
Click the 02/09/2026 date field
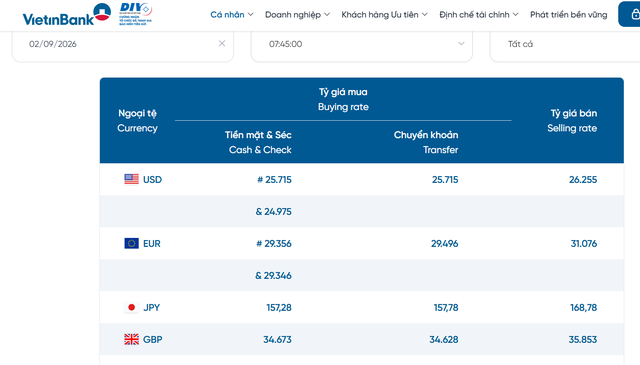[x=123, y=44]
